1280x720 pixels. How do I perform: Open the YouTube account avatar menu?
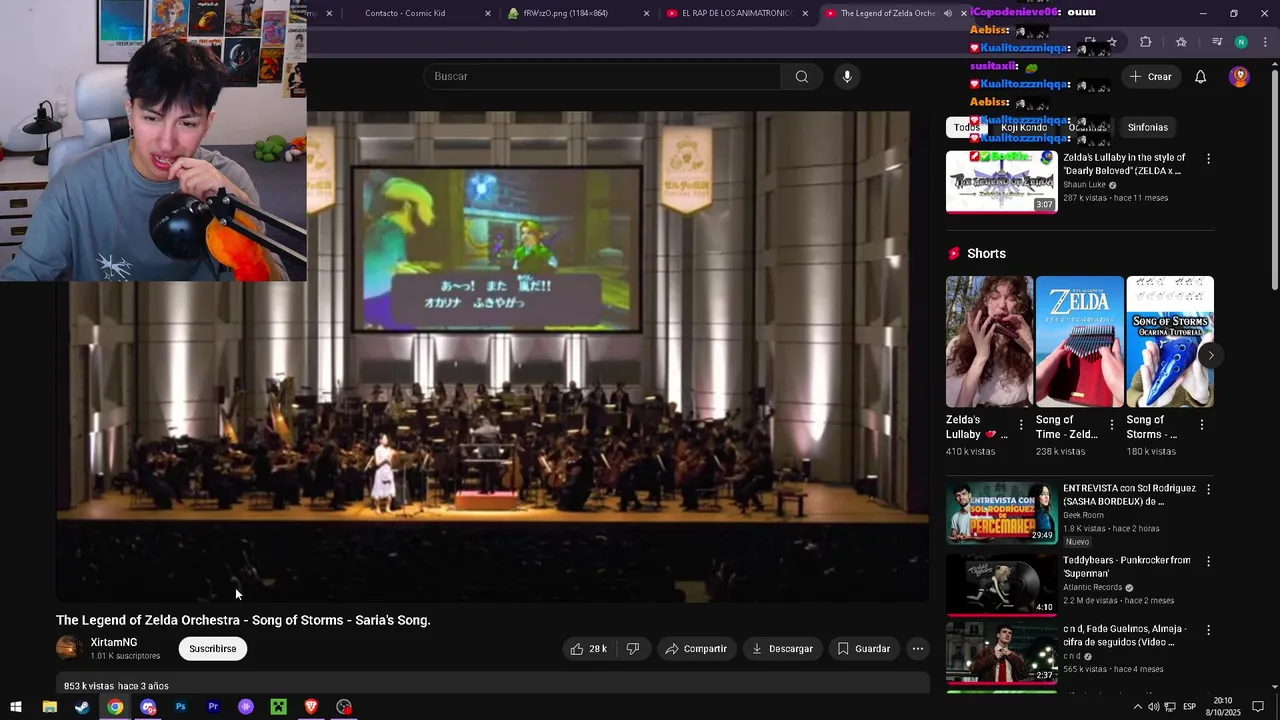tap(1239, 77)
